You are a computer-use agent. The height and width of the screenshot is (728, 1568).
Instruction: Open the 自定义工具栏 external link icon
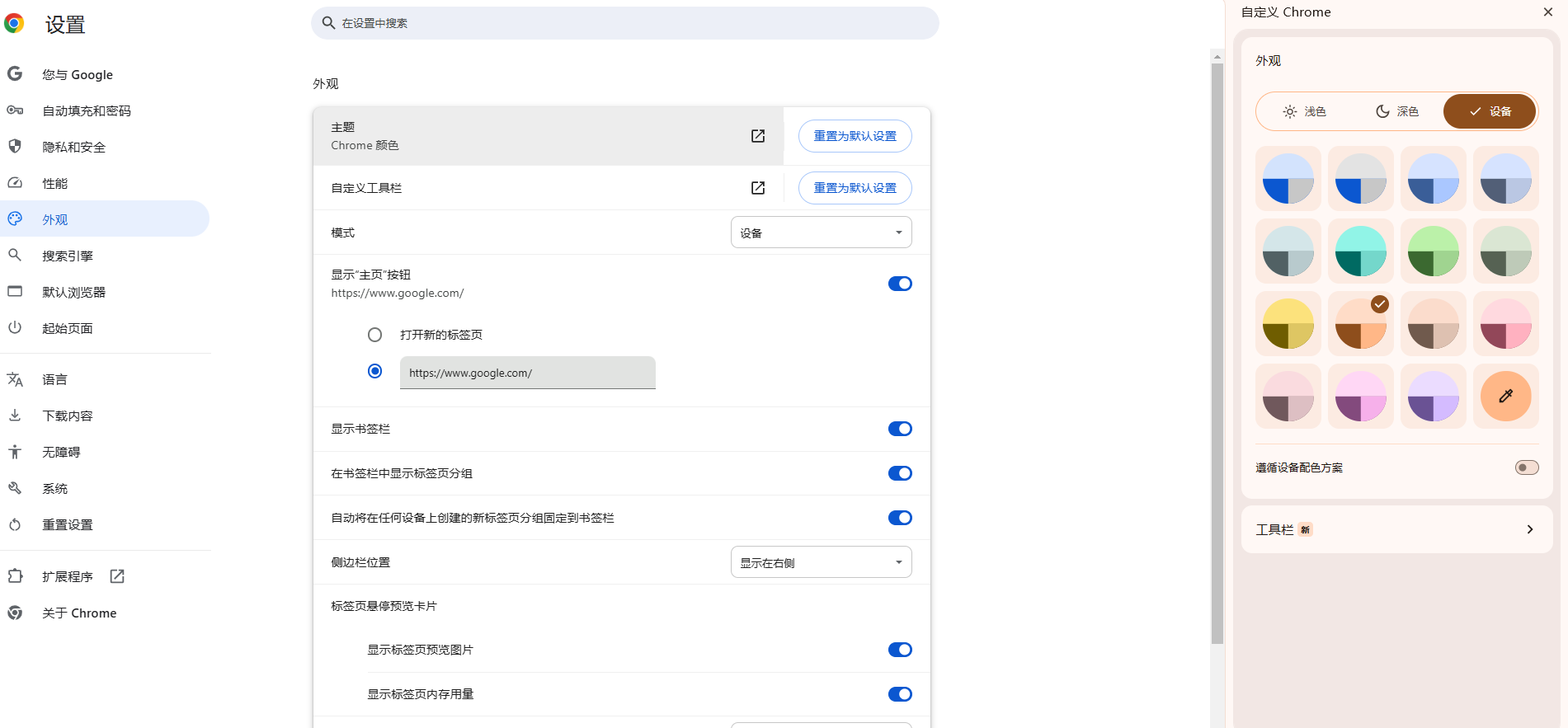758,188
